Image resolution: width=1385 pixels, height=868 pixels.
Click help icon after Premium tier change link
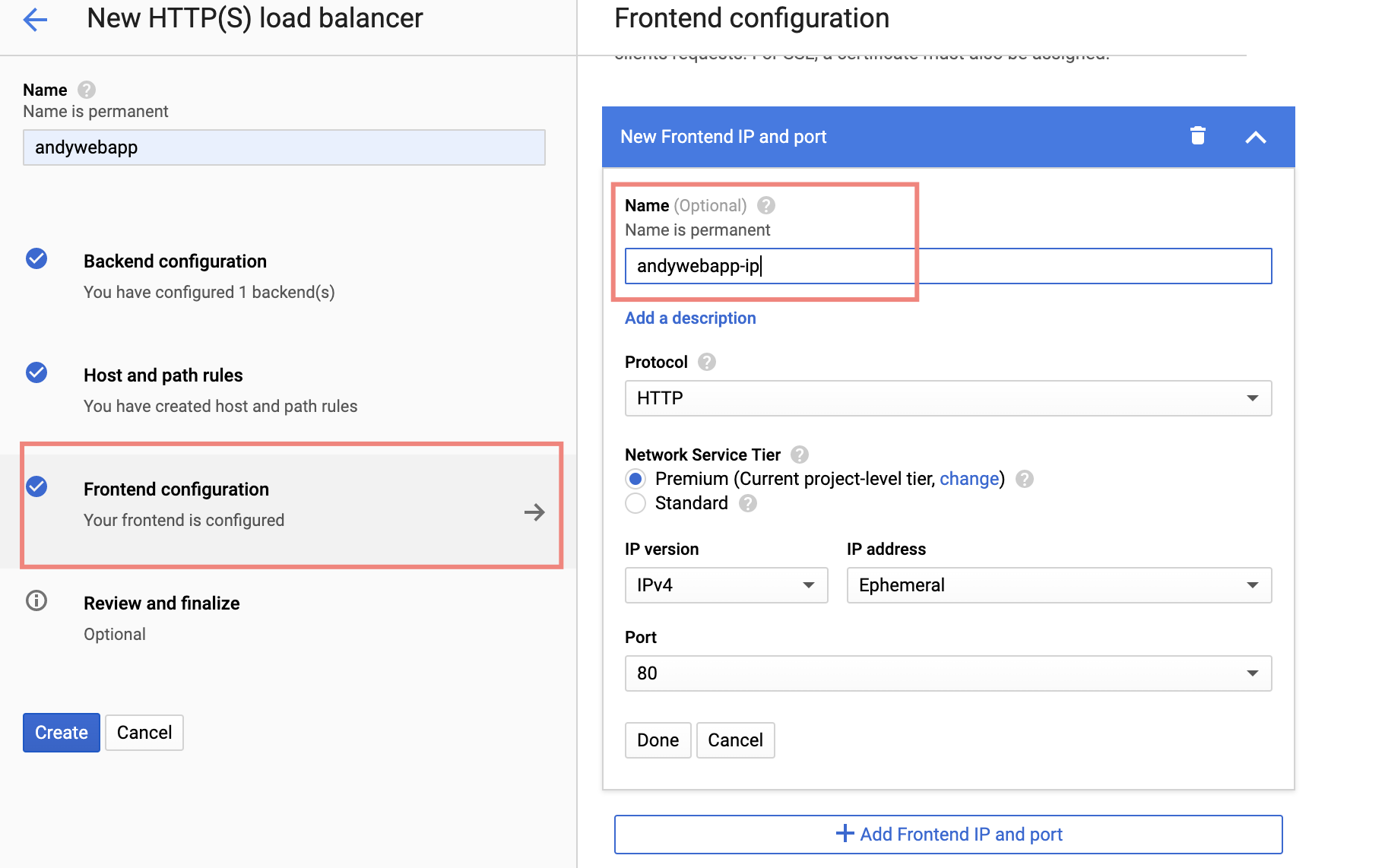click(1025, 479)
